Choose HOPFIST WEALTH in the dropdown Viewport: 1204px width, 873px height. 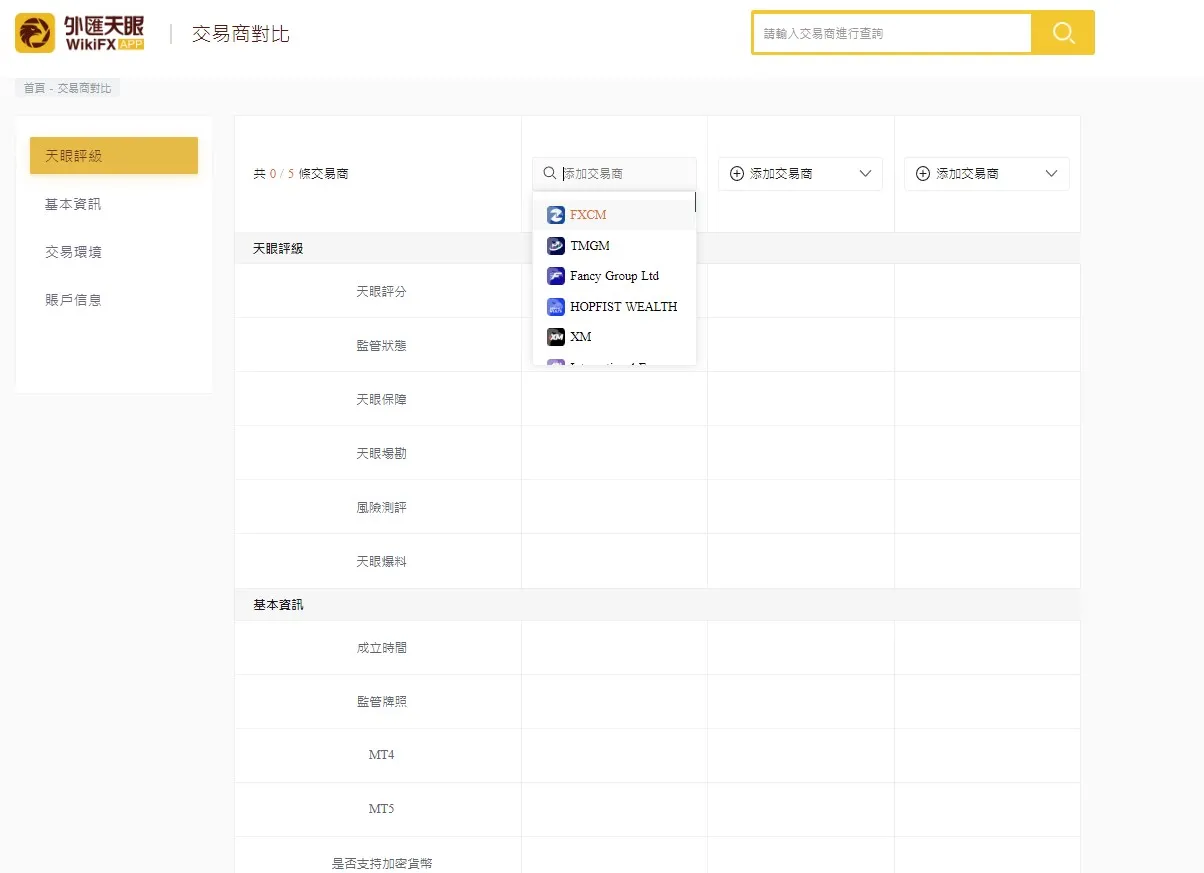pyautogui.click(x=614, y=307)
